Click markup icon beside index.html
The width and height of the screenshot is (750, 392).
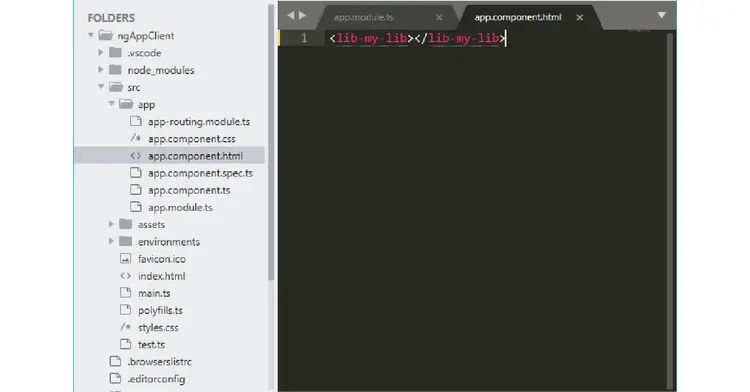pos(125,276)
